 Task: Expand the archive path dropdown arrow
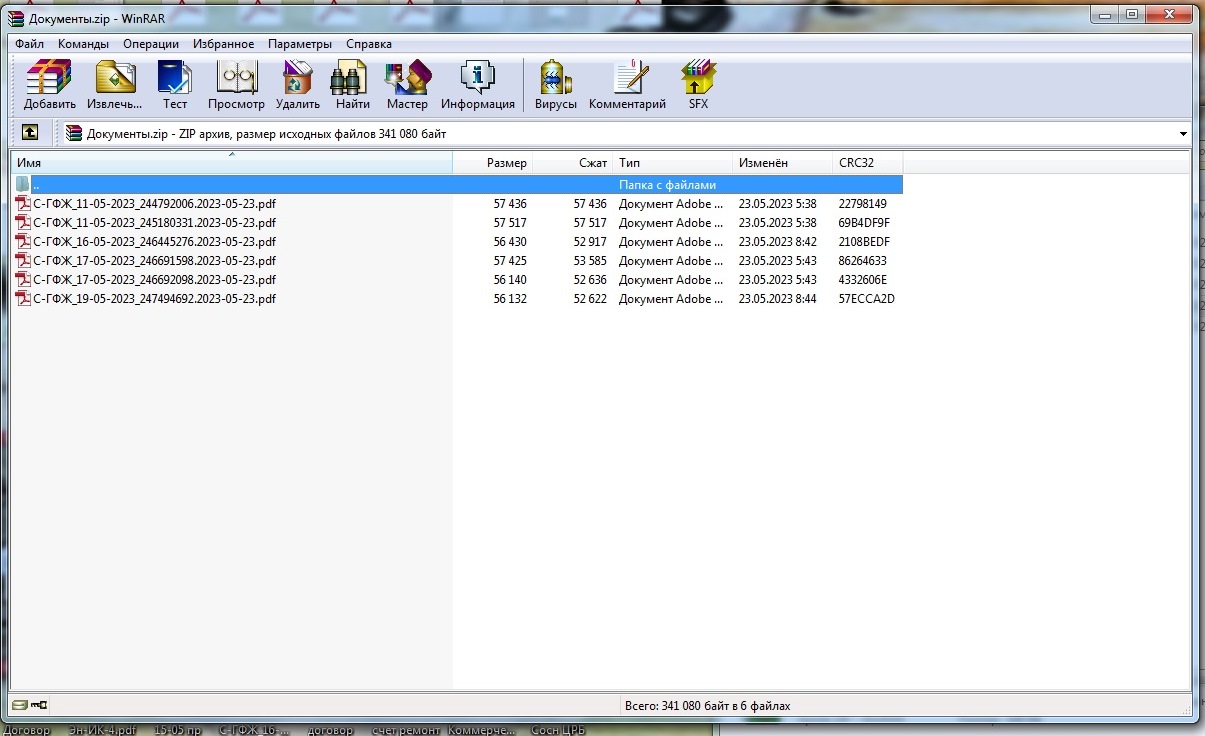[1183, 134]
